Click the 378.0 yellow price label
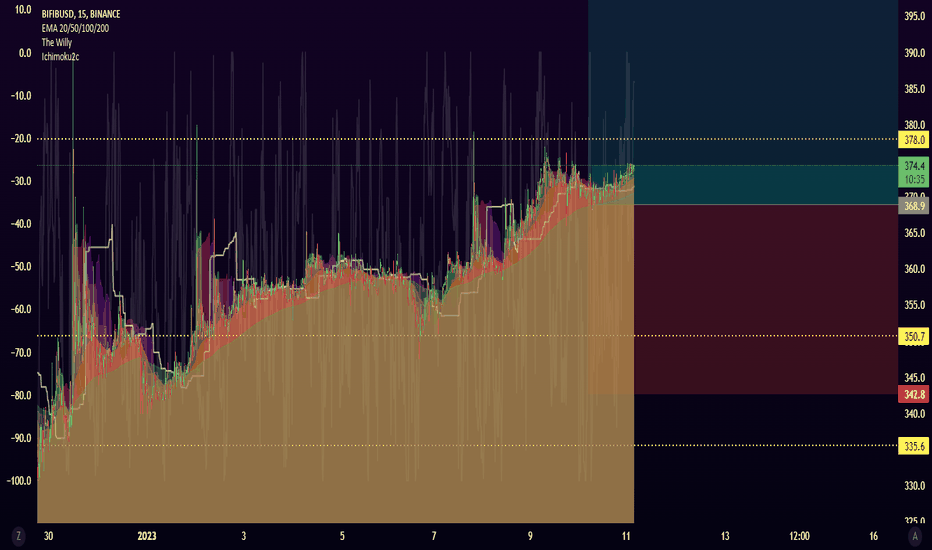This screenshot has height=550, width=932. click(914, 140)
